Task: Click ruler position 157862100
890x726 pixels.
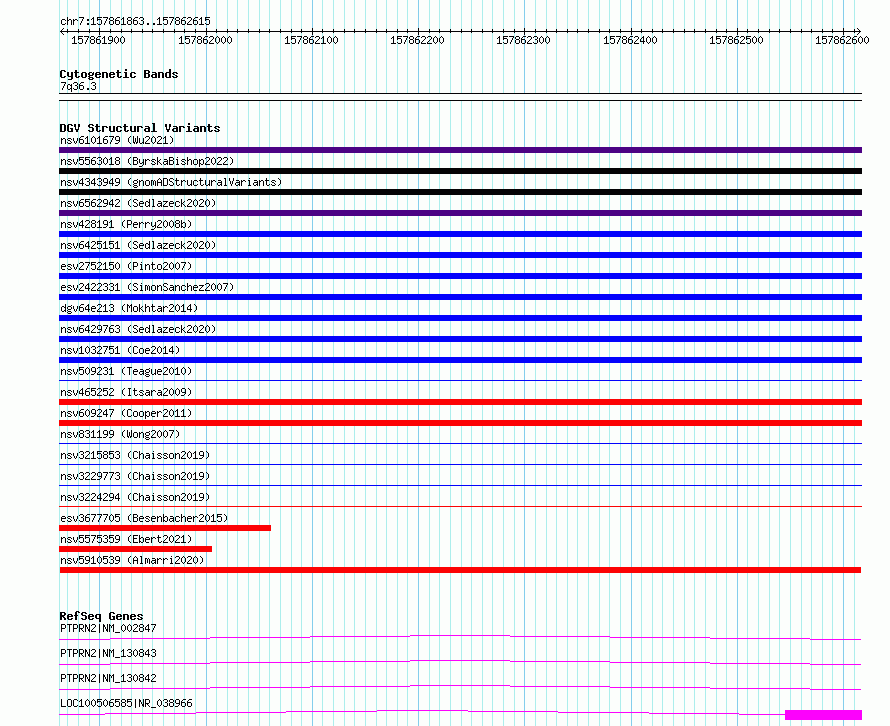Action: tap(312, 40)
